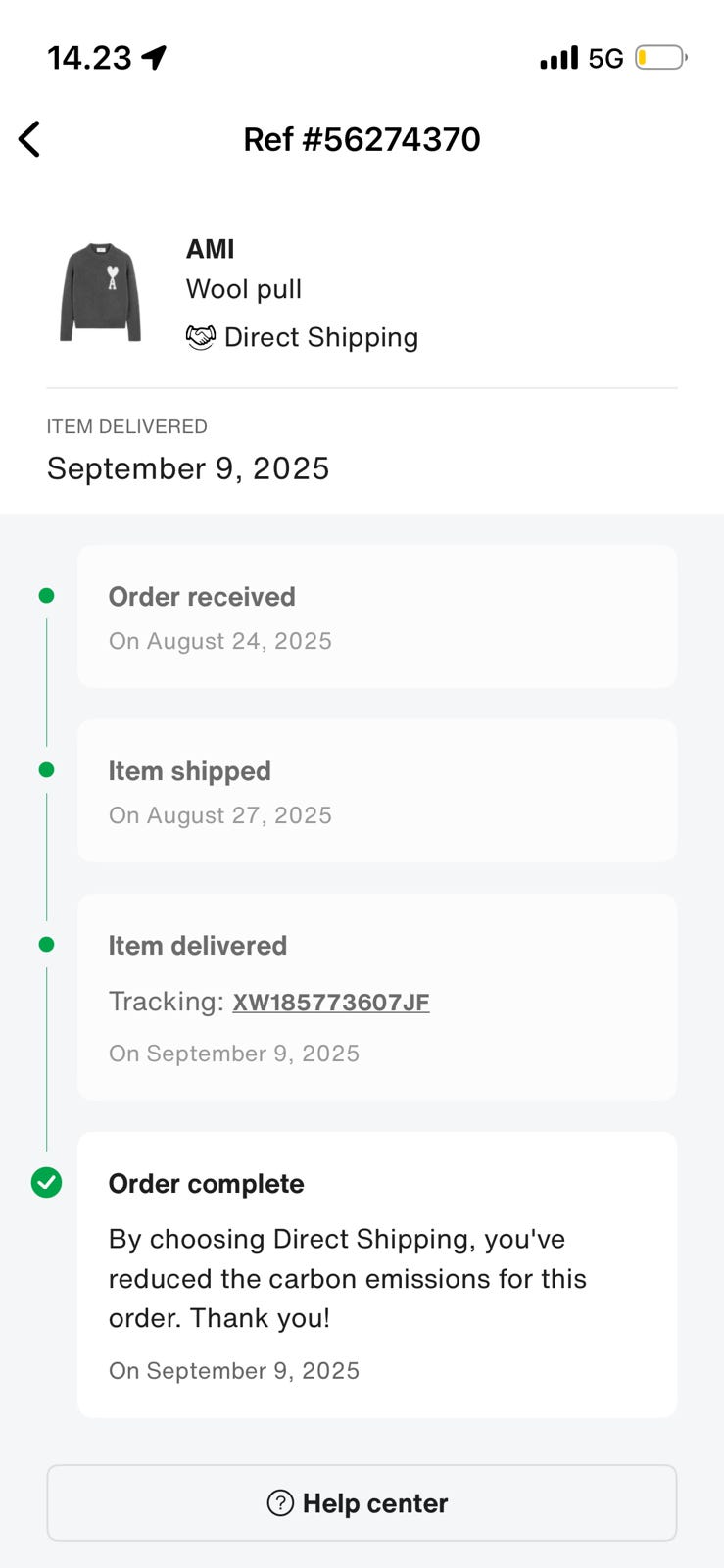The image size is (724, 1568).
Task: Tap the Direct Shipping handshake icon
Action: pyautogui.click(x=201, y=337)
